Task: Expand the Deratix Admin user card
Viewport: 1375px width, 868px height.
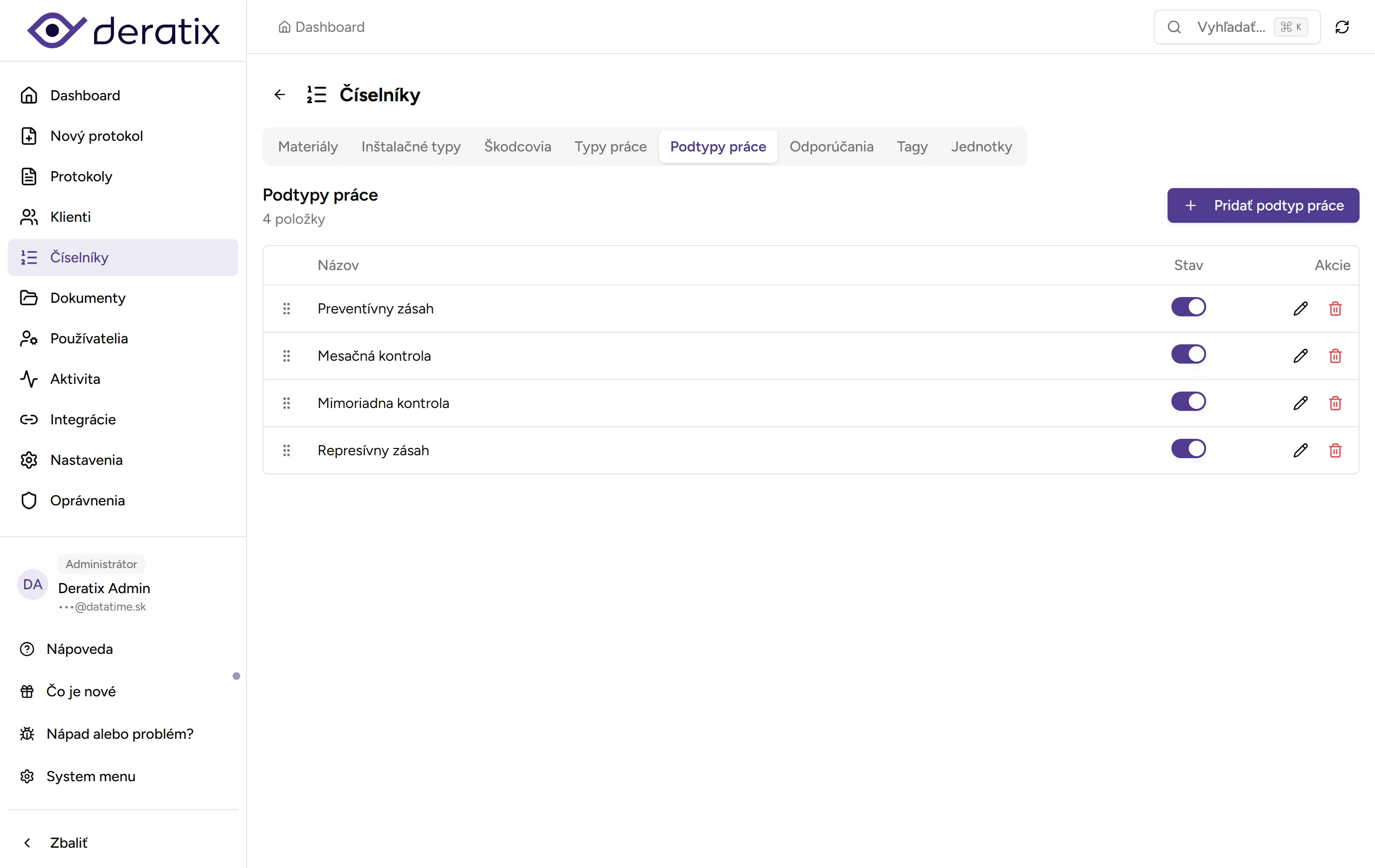Action: click(x=123, y=585)
